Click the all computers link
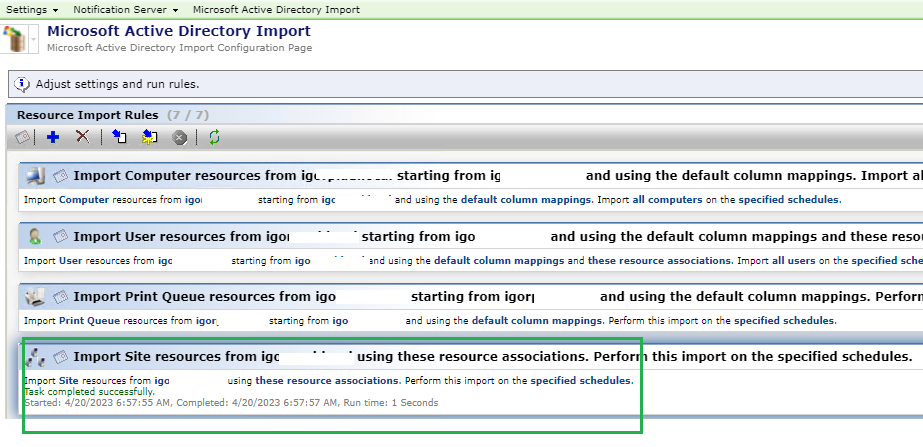 coord(667,200)
